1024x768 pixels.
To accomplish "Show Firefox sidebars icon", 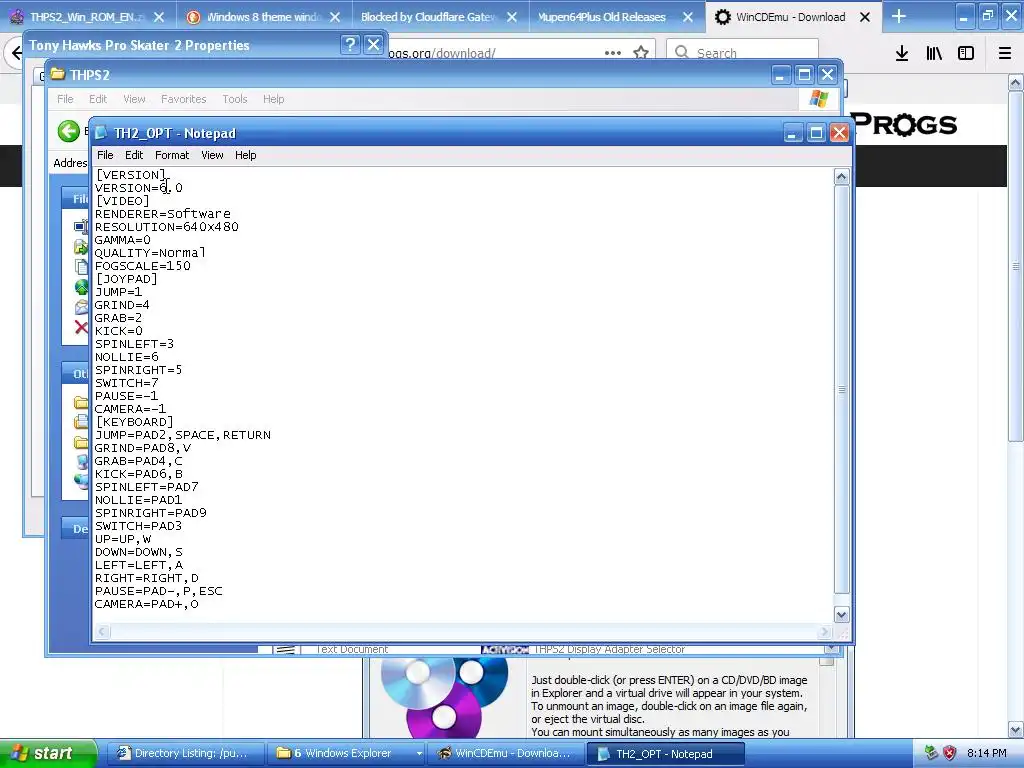I will [966, 53].
